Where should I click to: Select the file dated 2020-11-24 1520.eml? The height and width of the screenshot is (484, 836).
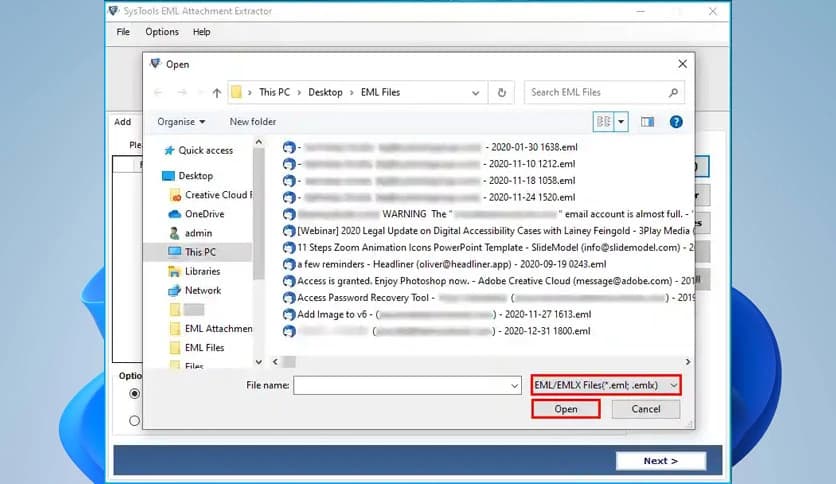coord(429,197)
